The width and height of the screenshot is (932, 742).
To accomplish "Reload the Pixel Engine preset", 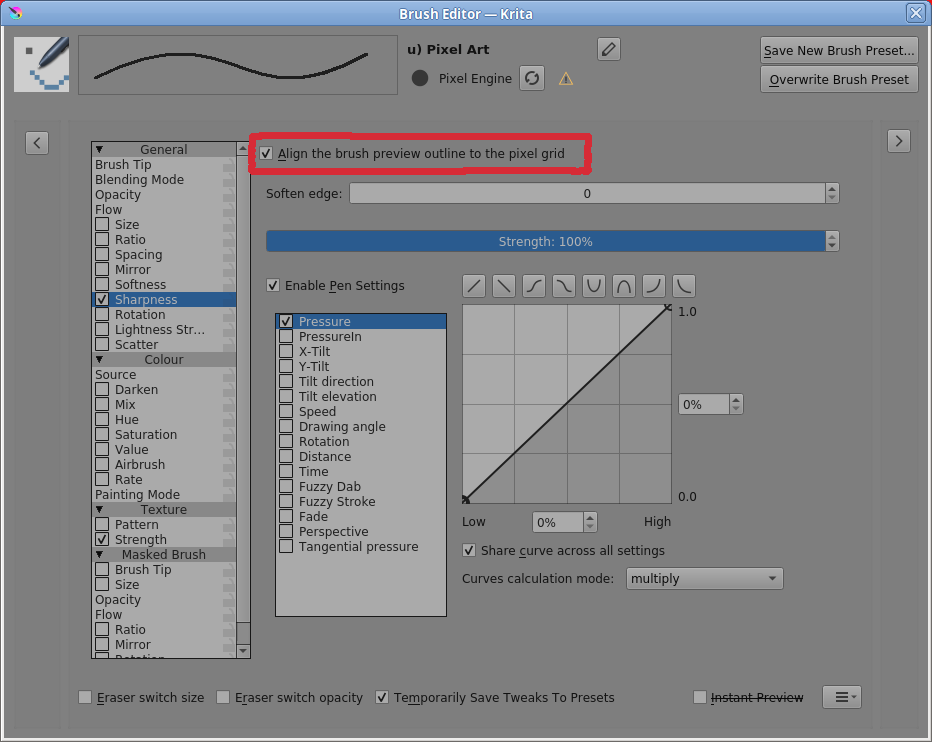I will pos(532,78).
